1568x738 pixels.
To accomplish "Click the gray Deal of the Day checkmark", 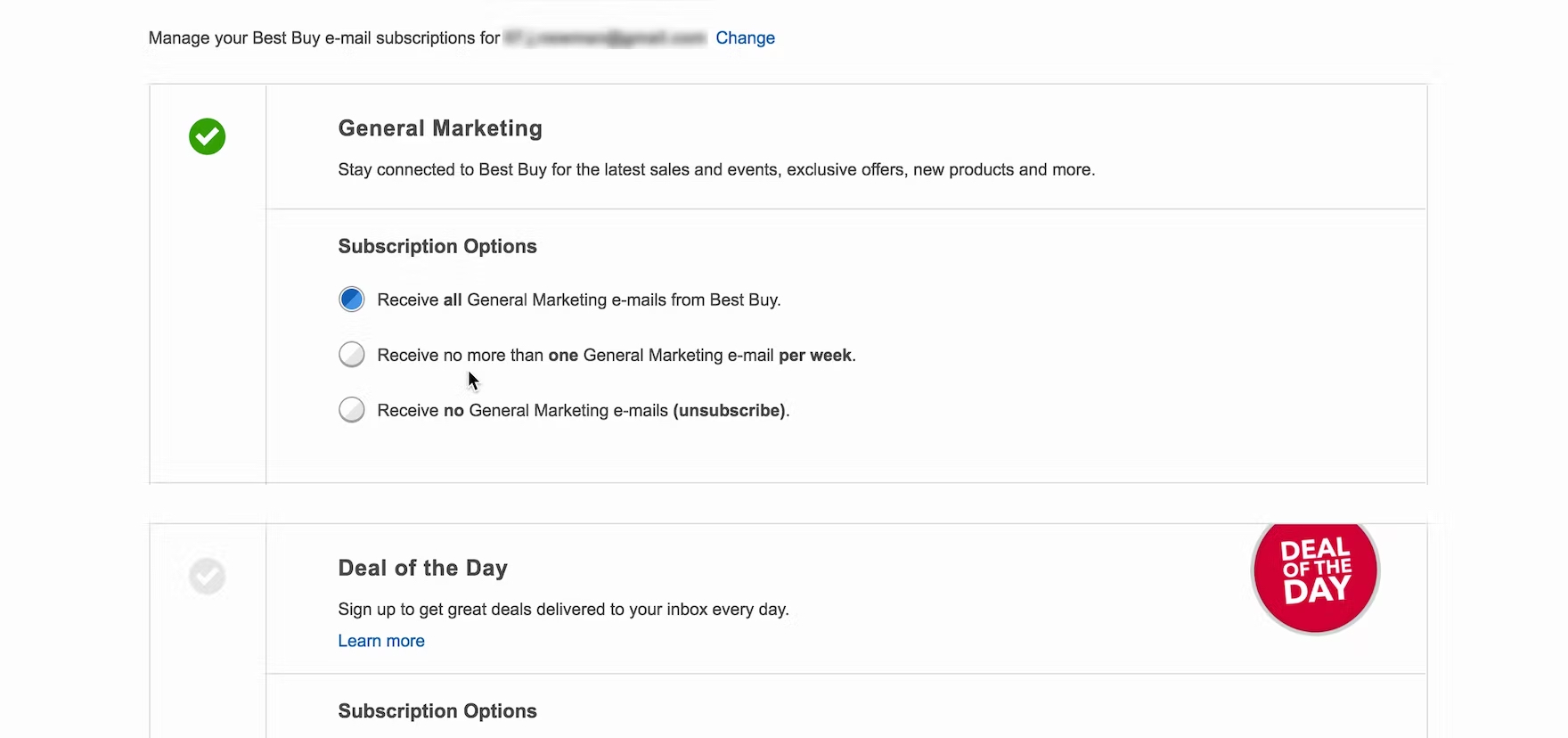I will click(x=207, y=576).
